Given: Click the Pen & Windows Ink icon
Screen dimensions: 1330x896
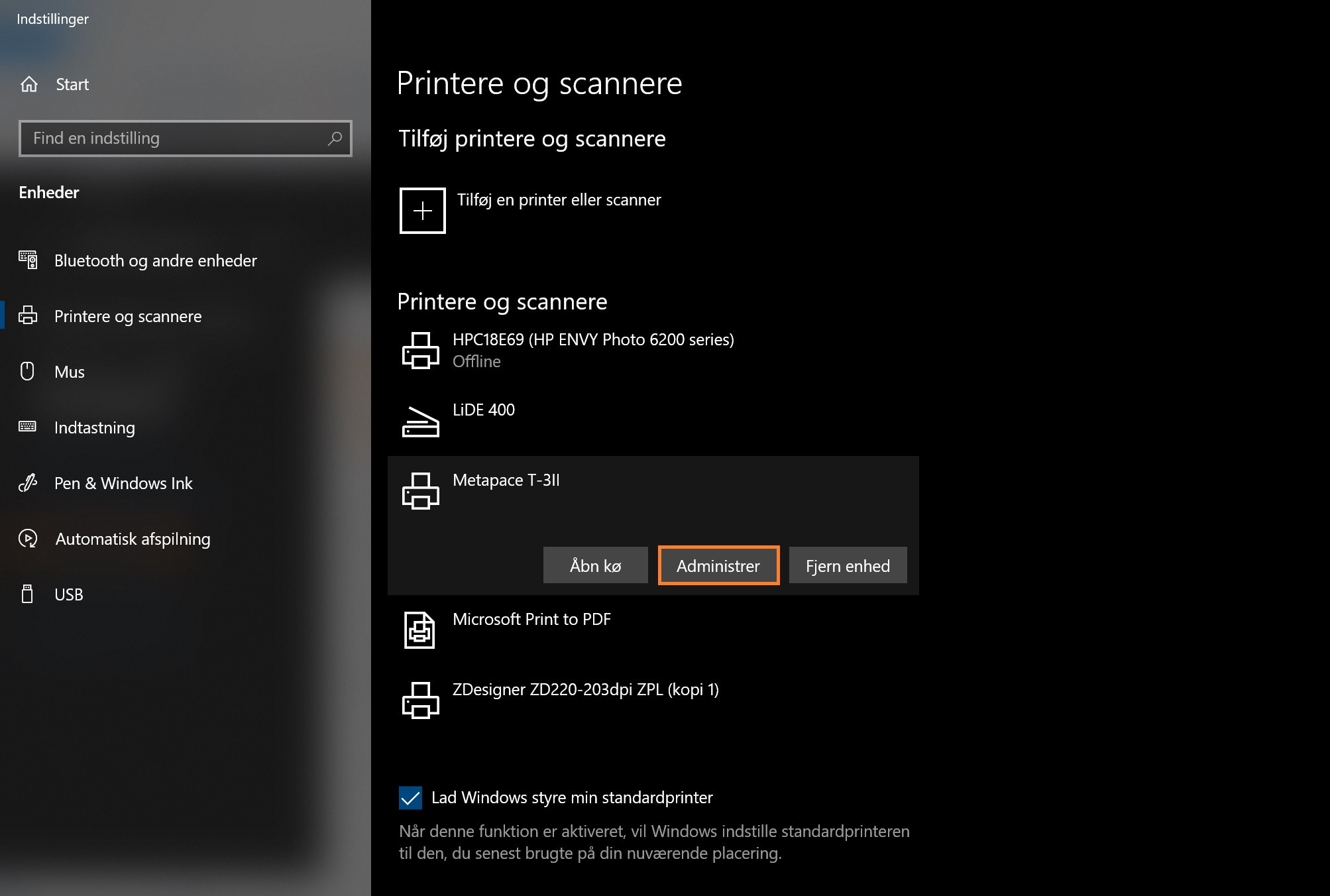Looking at the screenshot, I should click(x=28, y=482).
